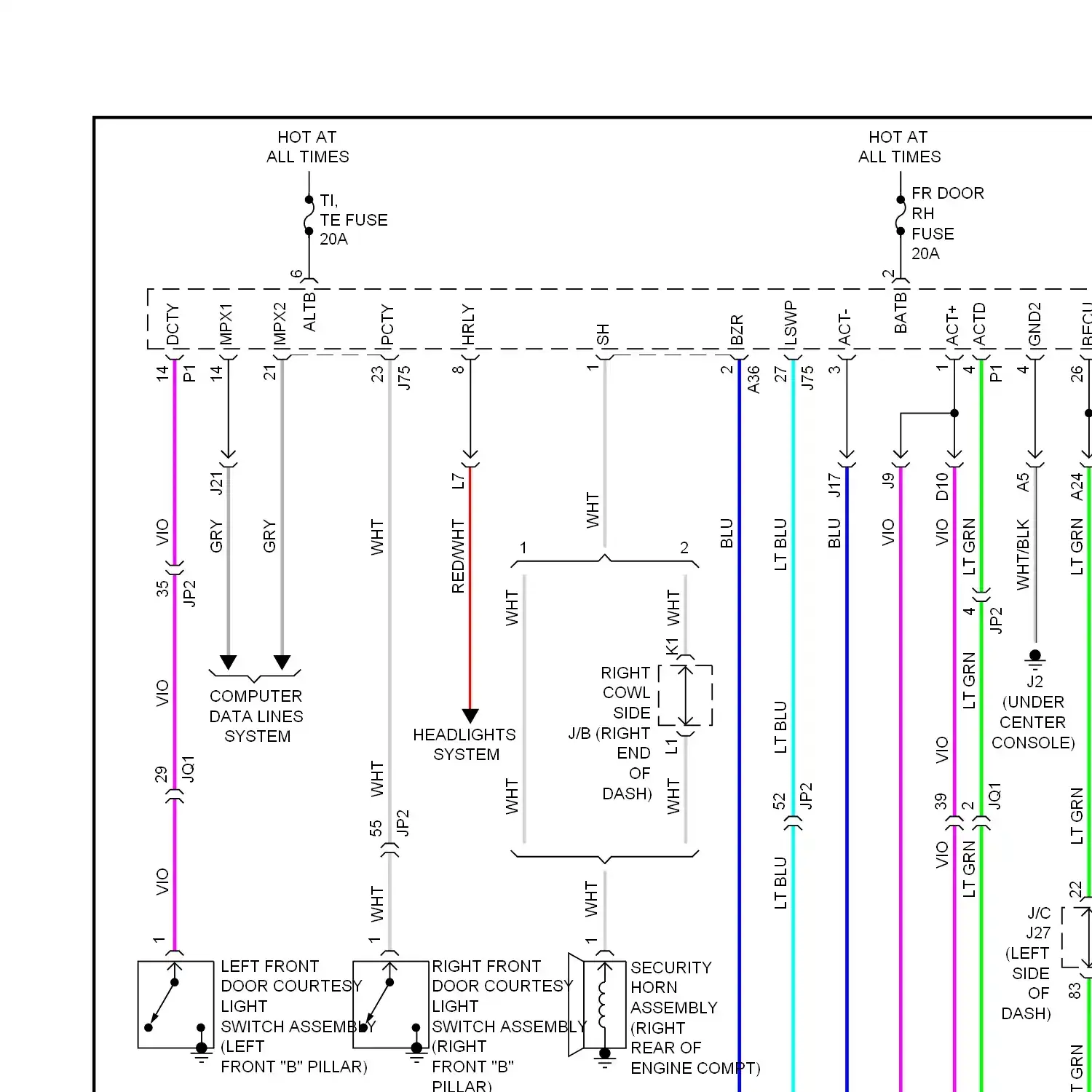Click the A24 connector label
This screenshot has width=1092, height=1092.
pyautogui.click(x=1077, y=487)
